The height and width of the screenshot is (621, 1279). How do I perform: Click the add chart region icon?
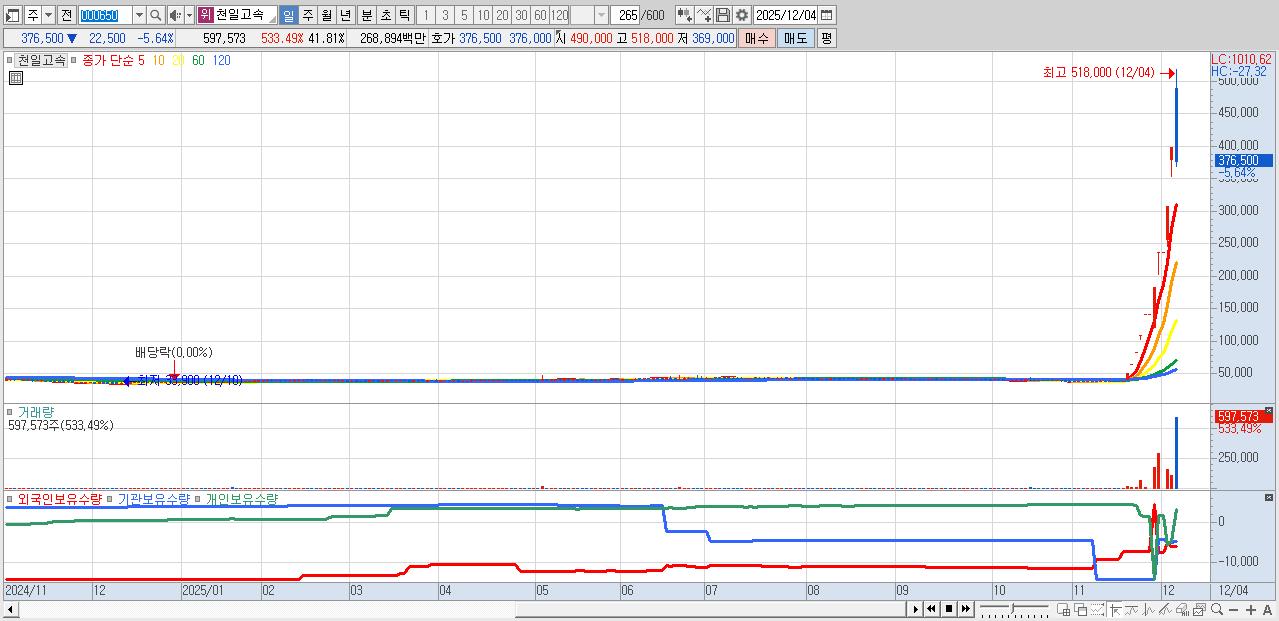click(1063, 609)
